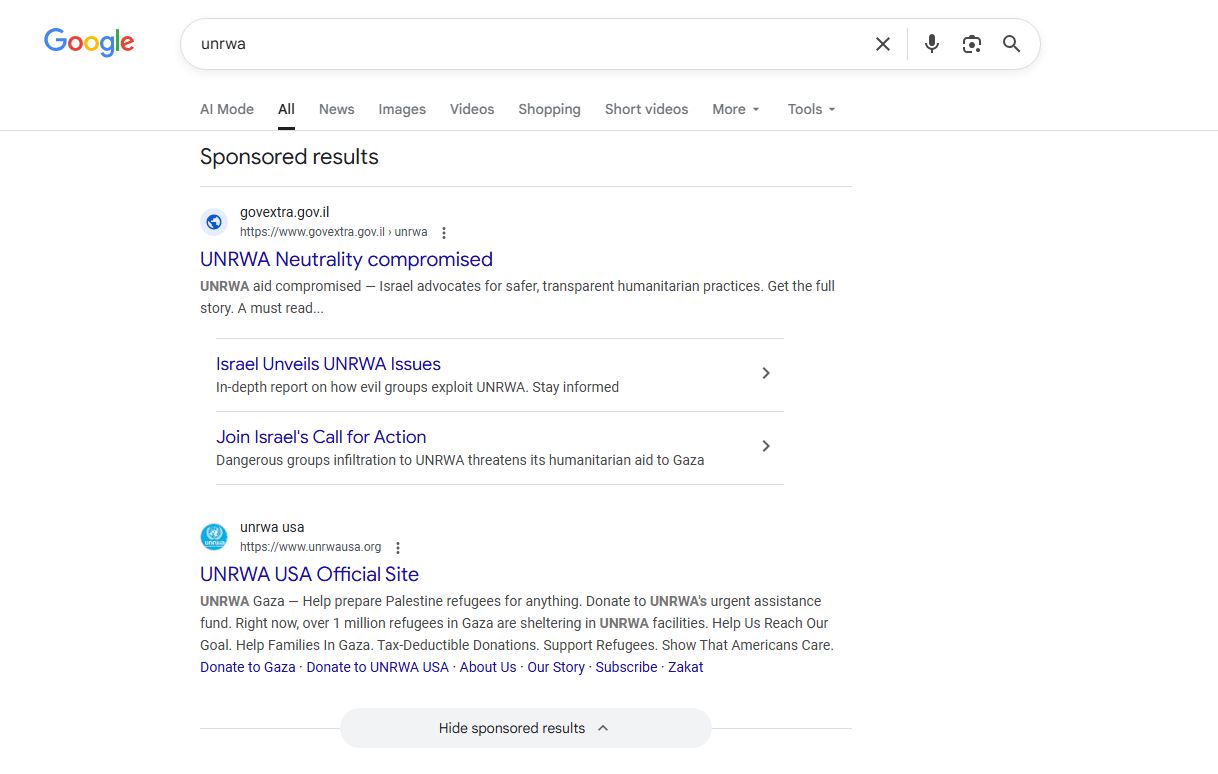Select the AI Mode tab
The height and width of the screenshot is (774, 1218).
pyautogui.click(x=227, y=109)
